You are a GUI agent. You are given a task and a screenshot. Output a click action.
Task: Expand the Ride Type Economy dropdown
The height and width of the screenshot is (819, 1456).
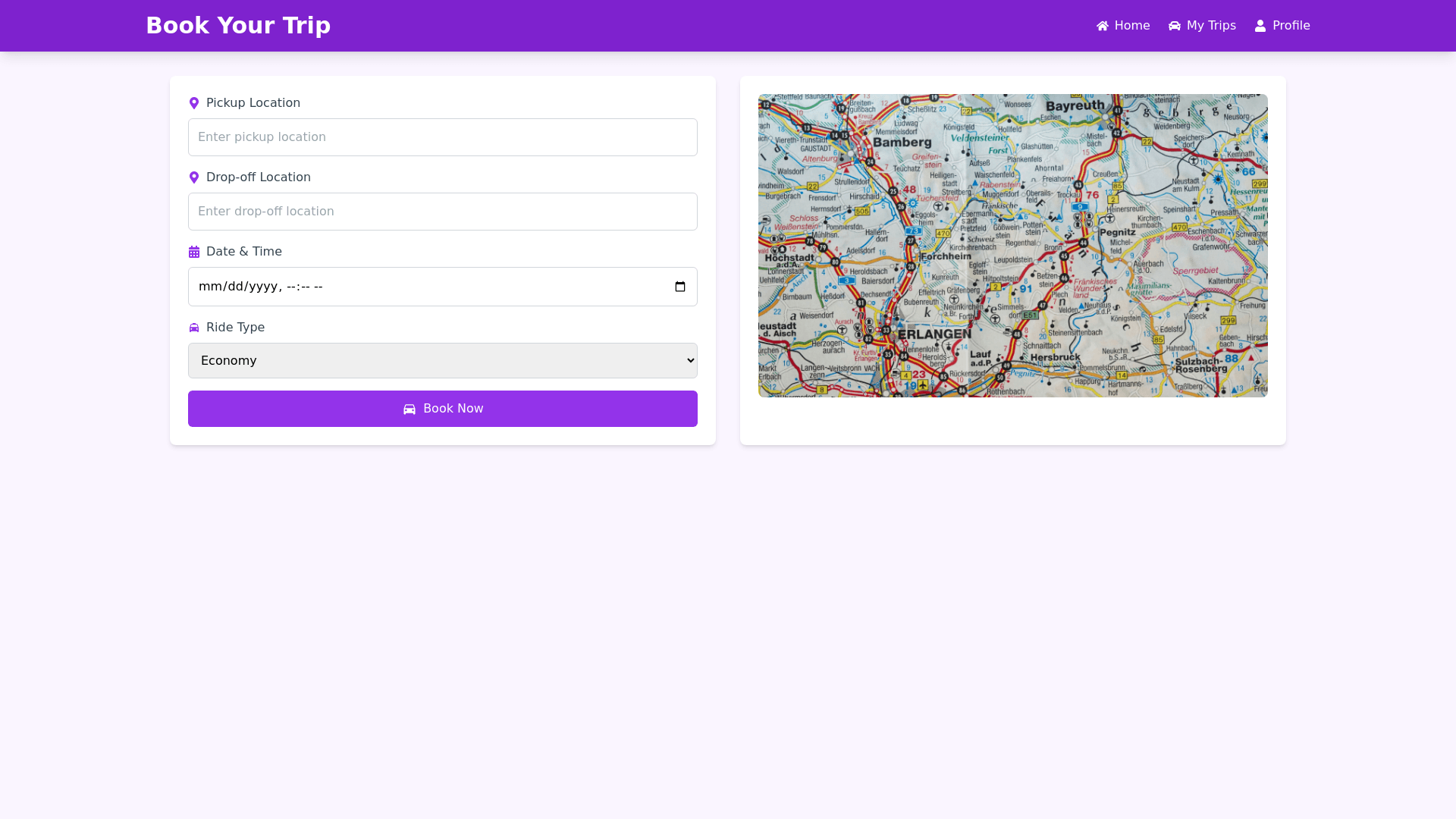pos(442,361)
